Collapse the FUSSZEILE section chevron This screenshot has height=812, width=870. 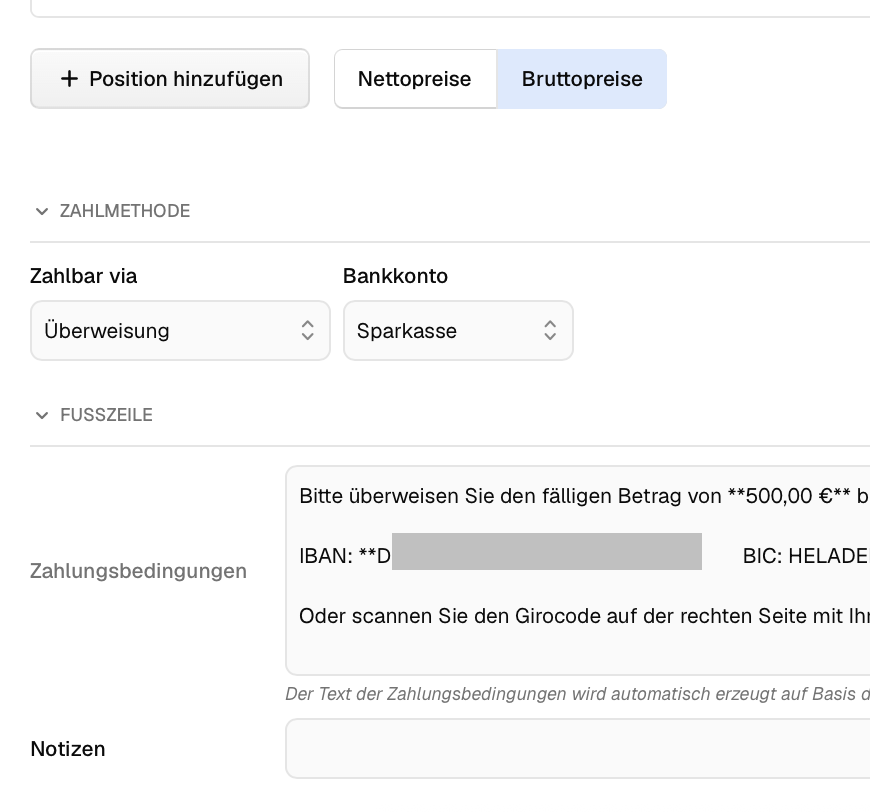click(42, 416)
